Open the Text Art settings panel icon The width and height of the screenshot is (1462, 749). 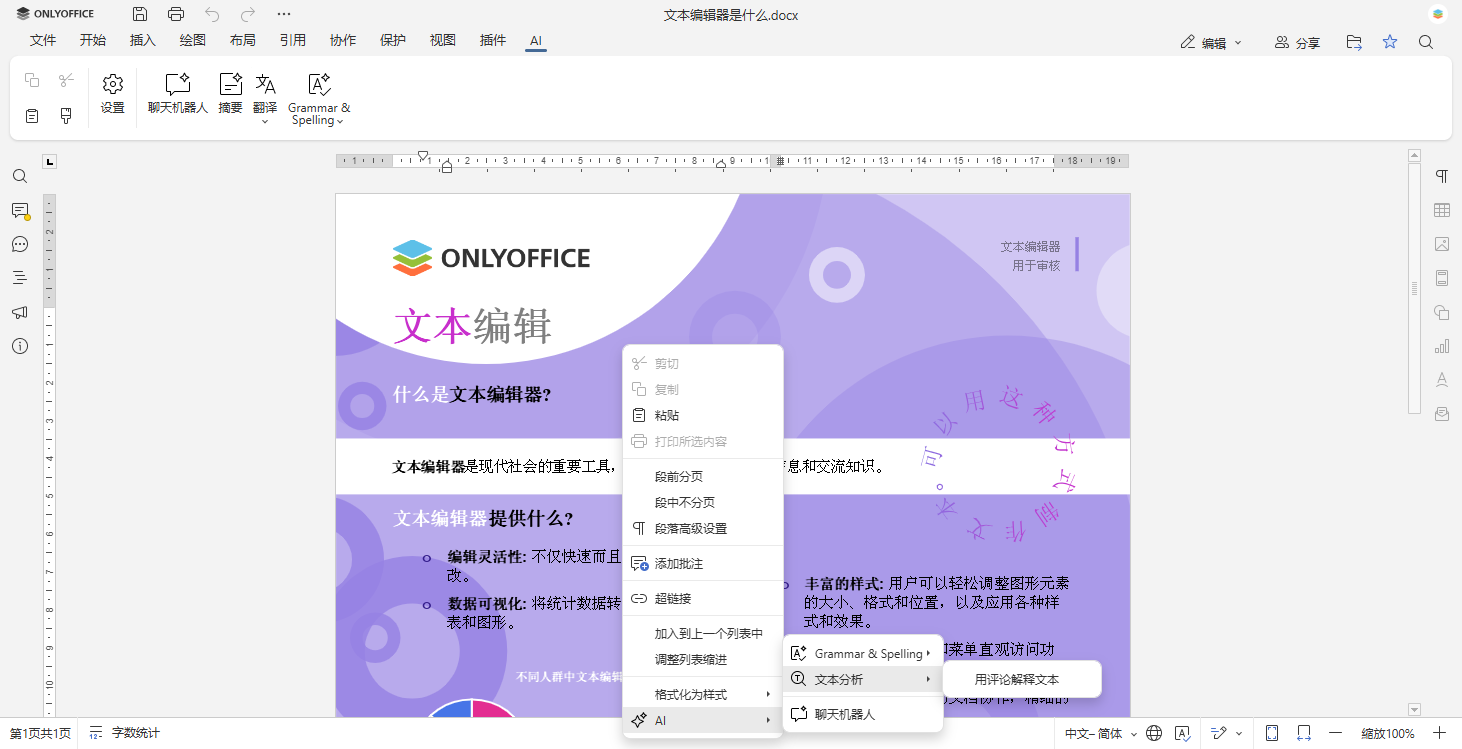1441,379
